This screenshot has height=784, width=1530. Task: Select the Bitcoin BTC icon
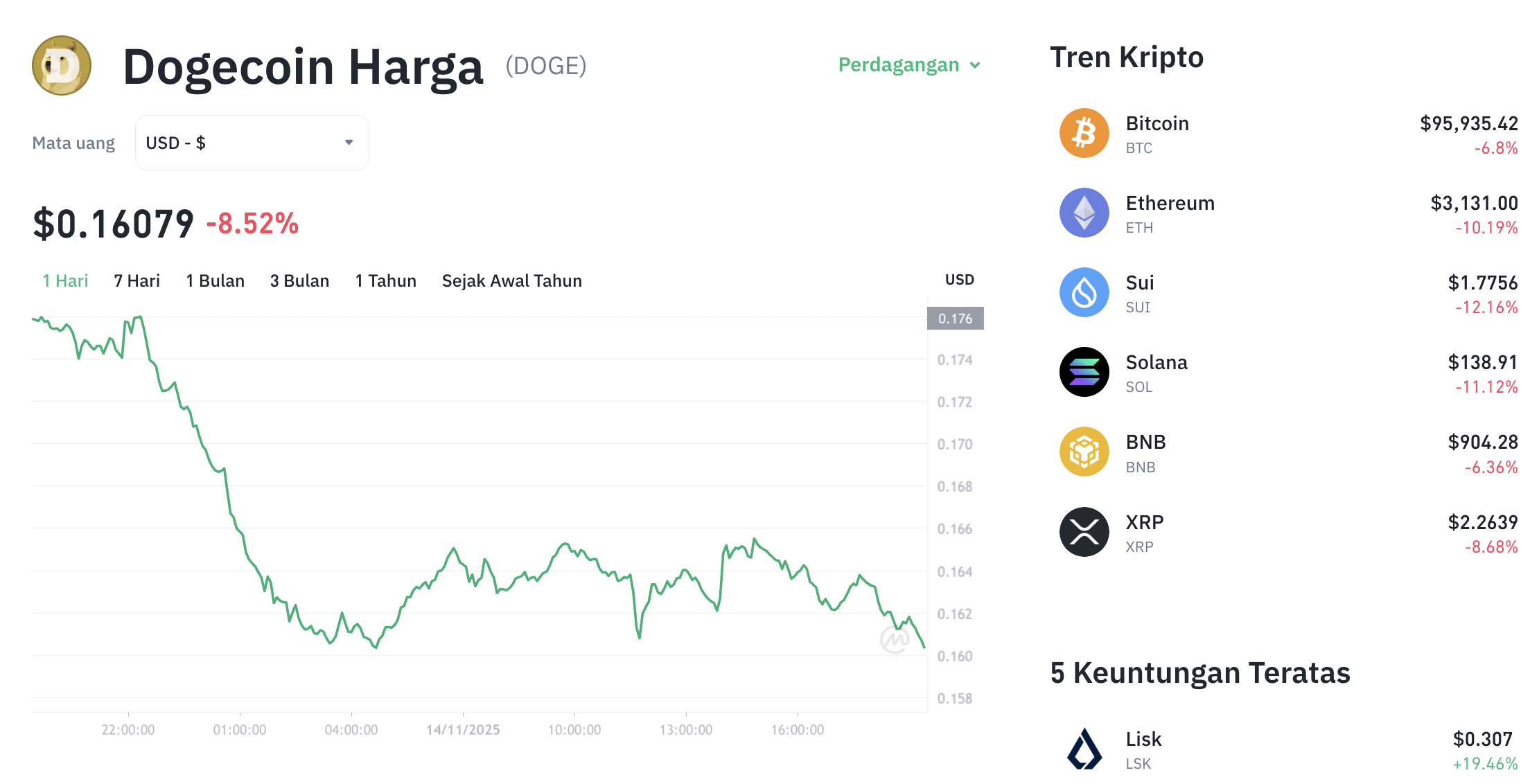point(1084,132)
